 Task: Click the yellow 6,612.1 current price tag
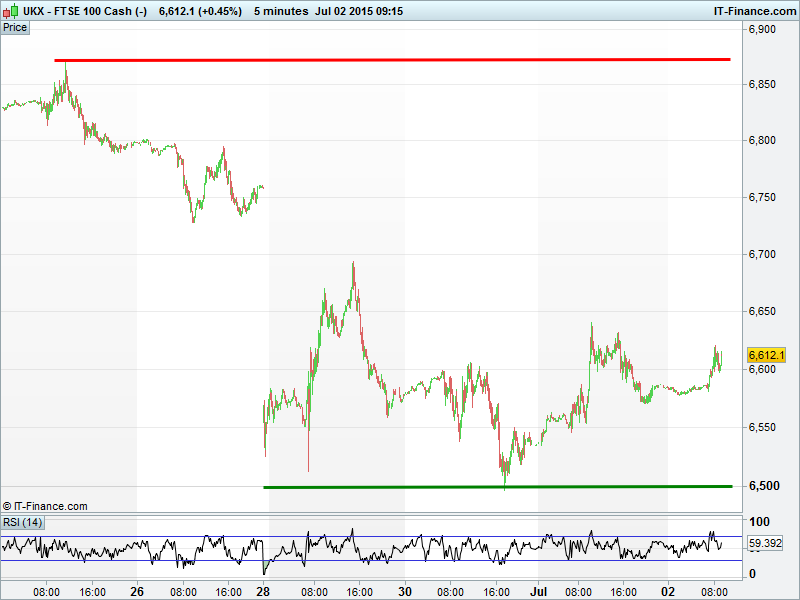click(x=767, y=355)
